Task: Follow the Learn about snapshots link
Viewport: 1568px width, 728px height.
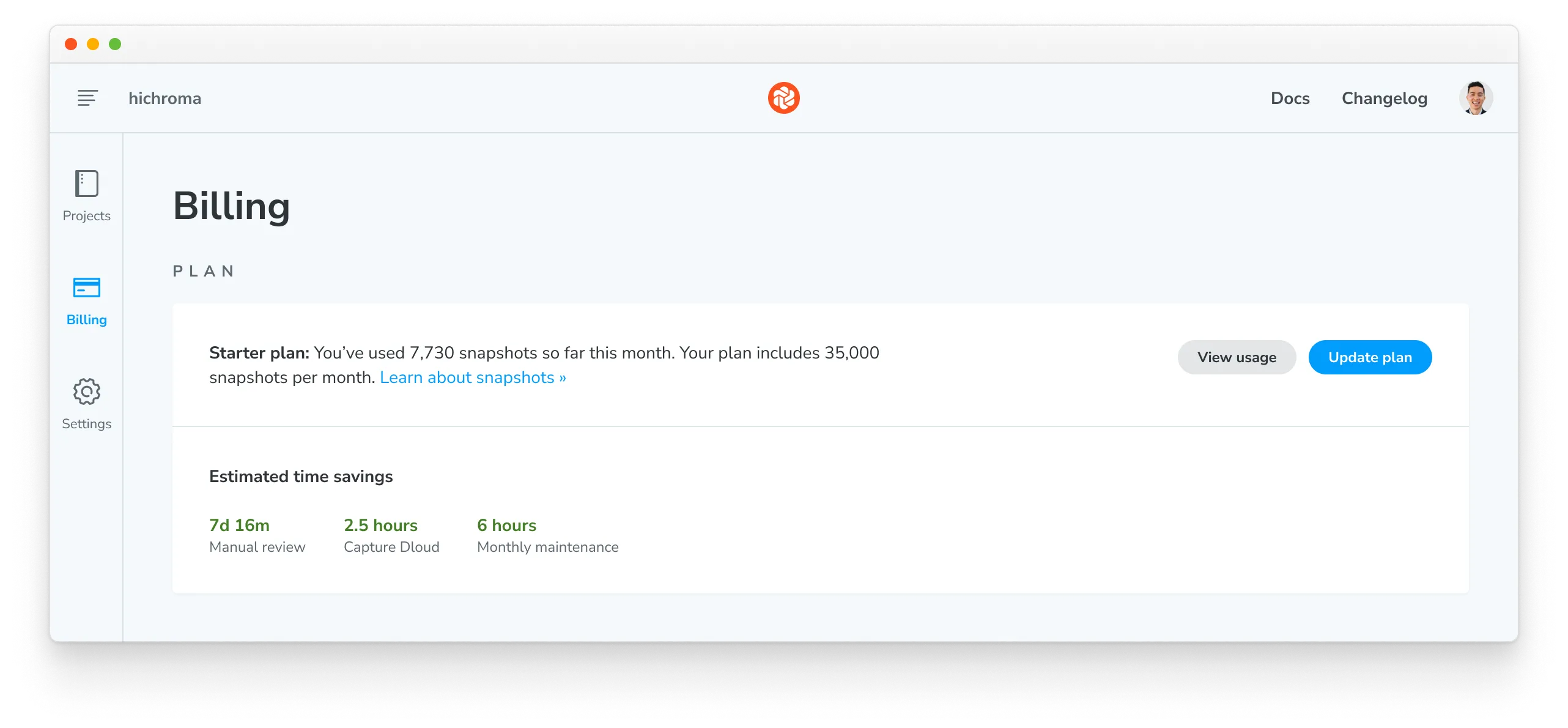Action: [473, 377]
